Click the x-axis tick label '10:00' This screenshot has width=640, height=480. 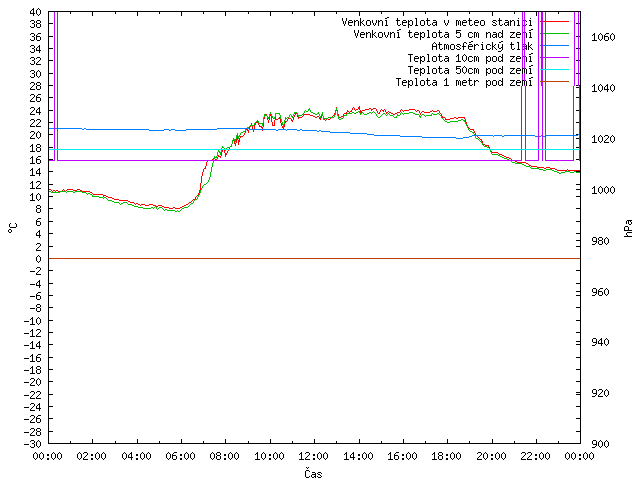pyautogui.click(x=269, y=456)
